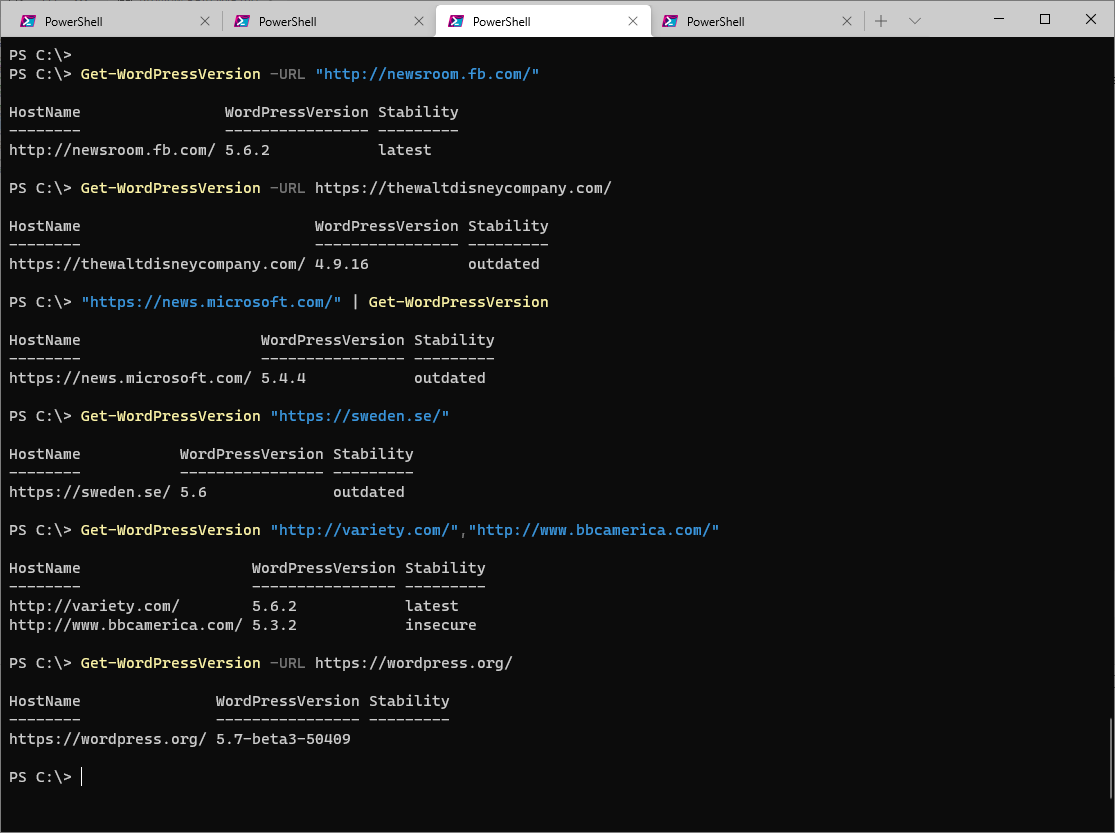Switch to the rightmost PowerShell tab

(x=757, y=21)
